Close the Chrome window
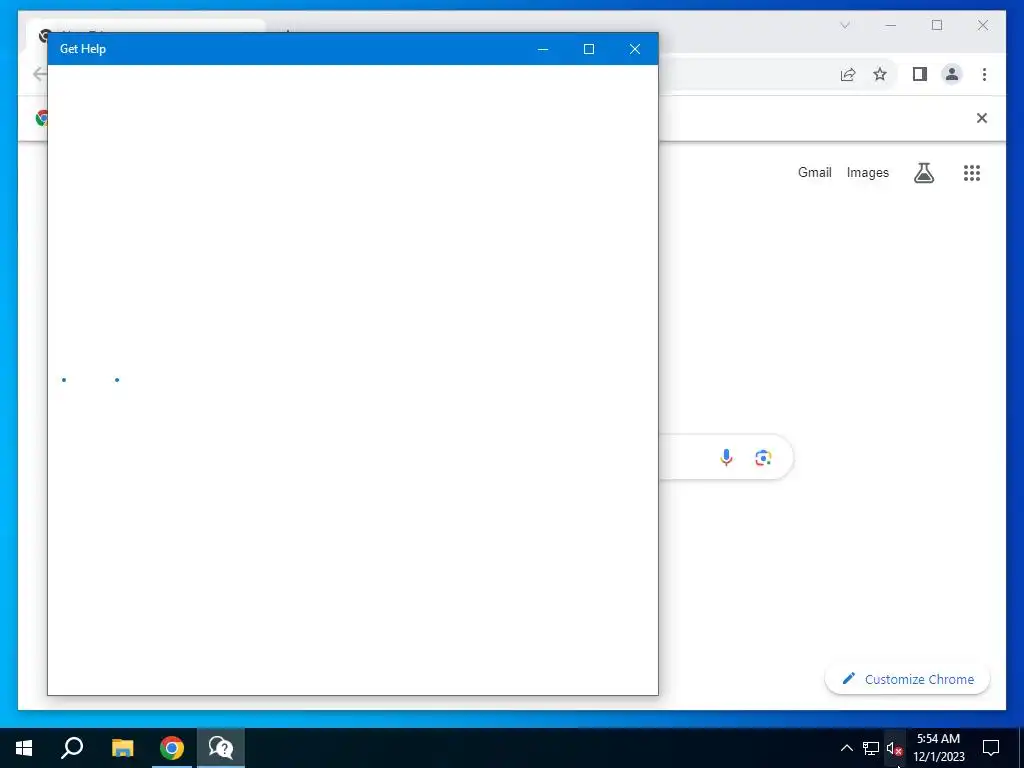This screenshot has height=768, width=1024. [x=982, y=25]
